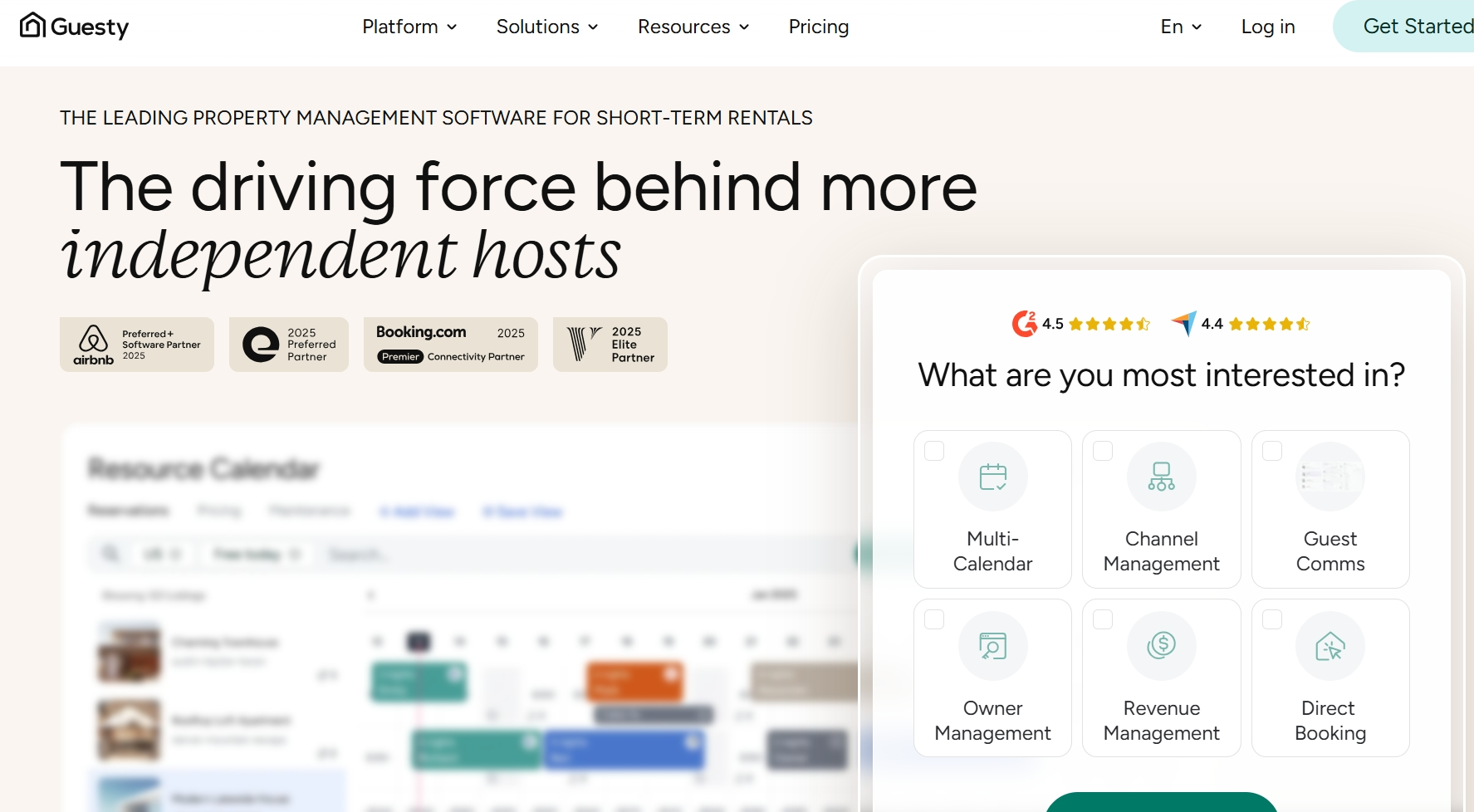Enable the Direct Booking checkbox
Screen dimensions: 1474x812
pyautogui.click(x=1272, y=619)
